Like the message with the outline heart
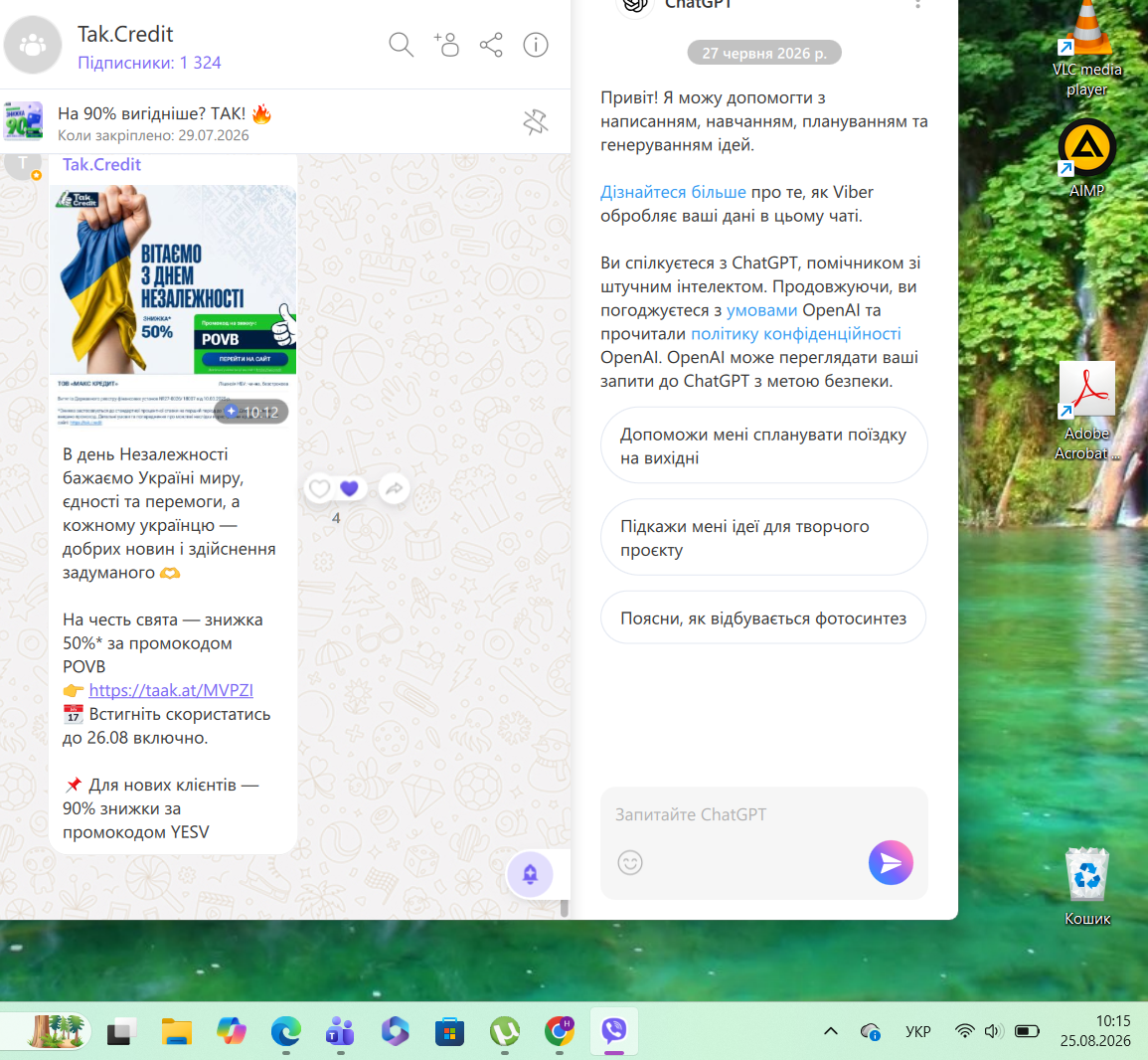 coord(319,488)
